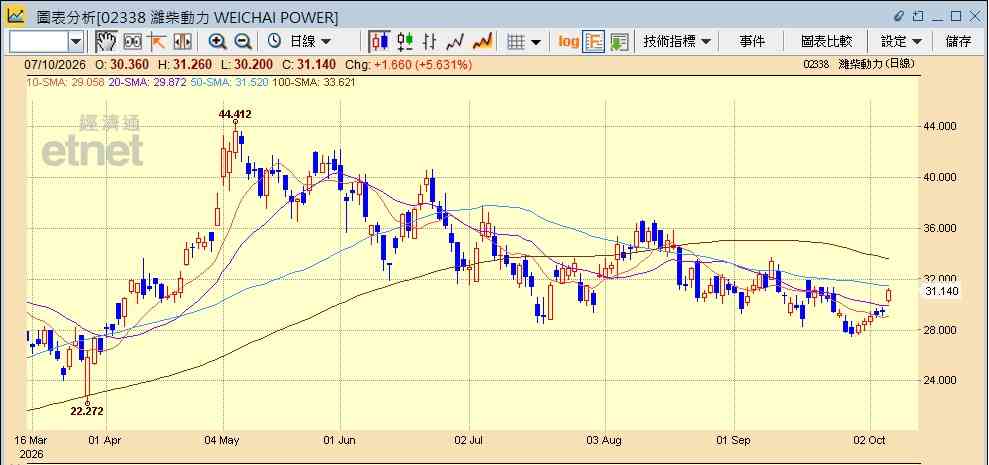Toggle the log scale button
Image resolution: width=989 pixels, height=465 pixels.
(x=568, y=42)
